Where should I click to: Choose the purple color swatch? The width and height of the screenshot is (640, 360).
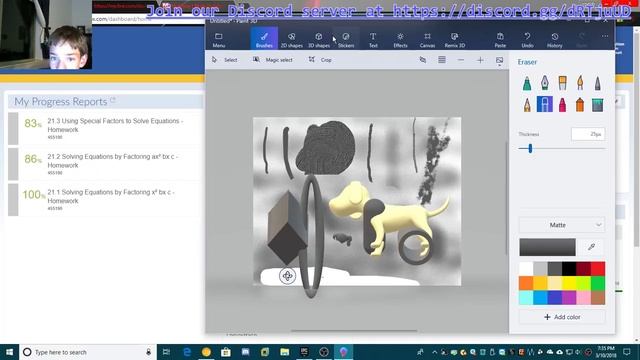(x=569, y=298)
